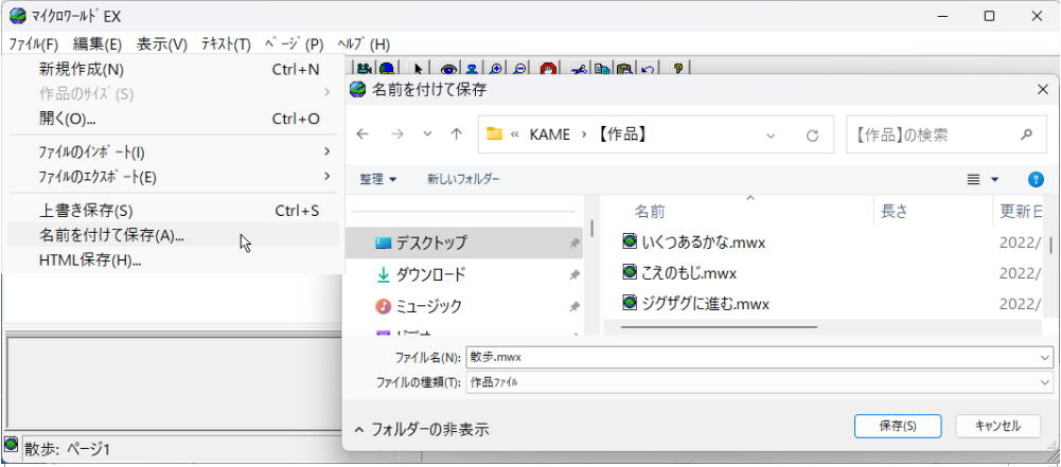Choose HTML保存(H)... menu entry
The image size is (1061, 467).
coord(173,260)
